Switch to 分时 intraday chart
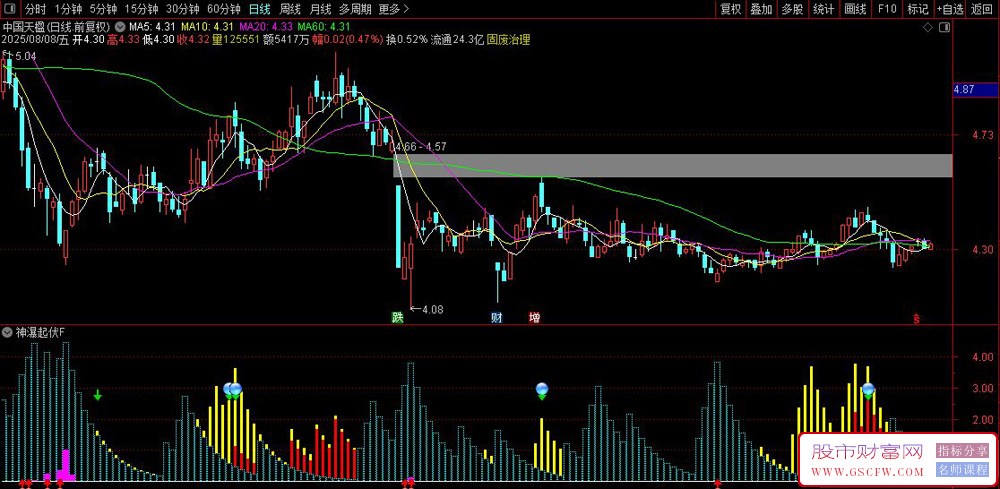The height and width of the screenshot is (489, 1000). [x=36, y=9]
